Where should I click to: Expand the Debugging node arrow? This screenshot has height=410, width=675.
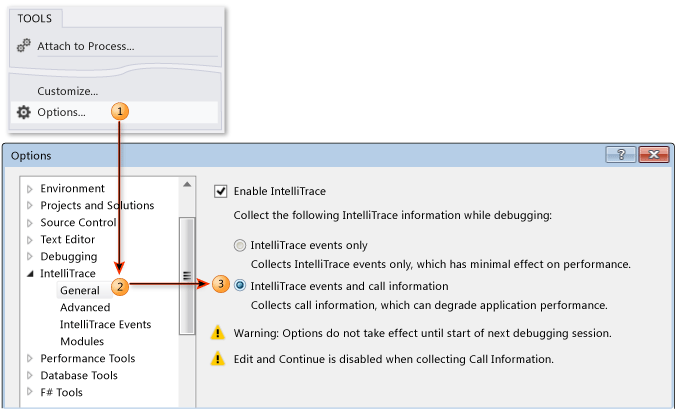30,257
